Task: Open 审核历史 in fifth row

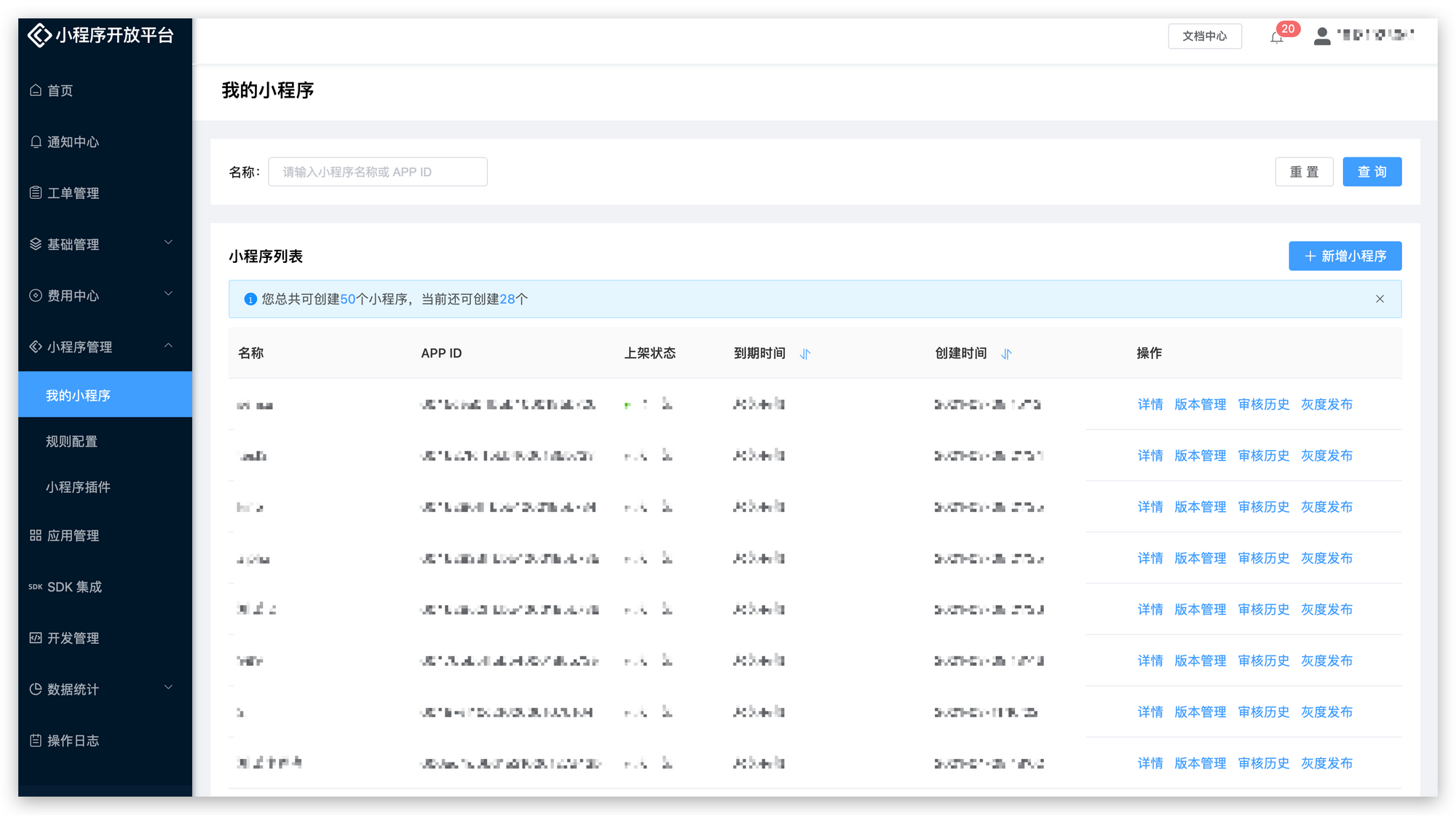Action: pyautogui.click(x=1264, y=609)
